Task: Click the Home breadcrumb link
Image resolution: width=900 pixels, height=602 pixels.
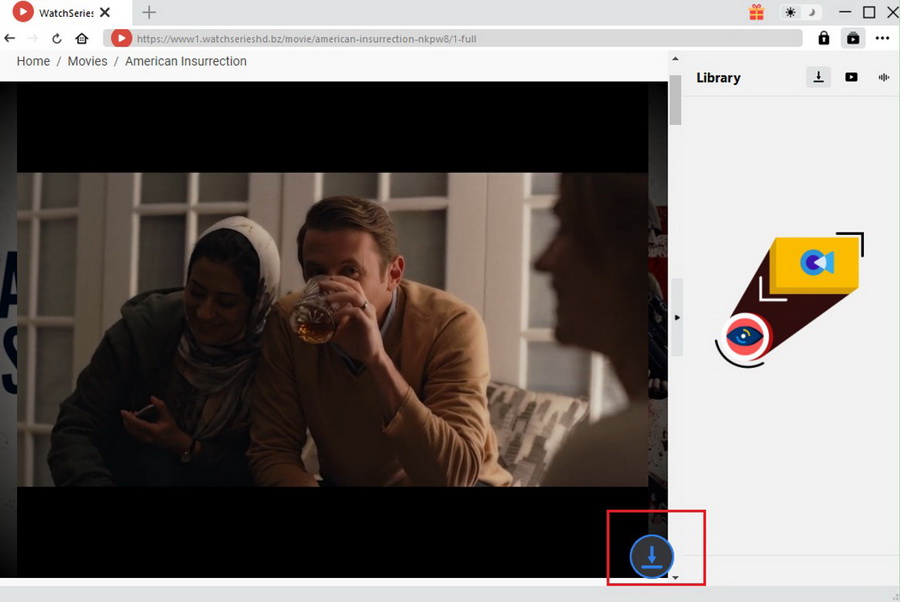Action: (x=33, y=61)
